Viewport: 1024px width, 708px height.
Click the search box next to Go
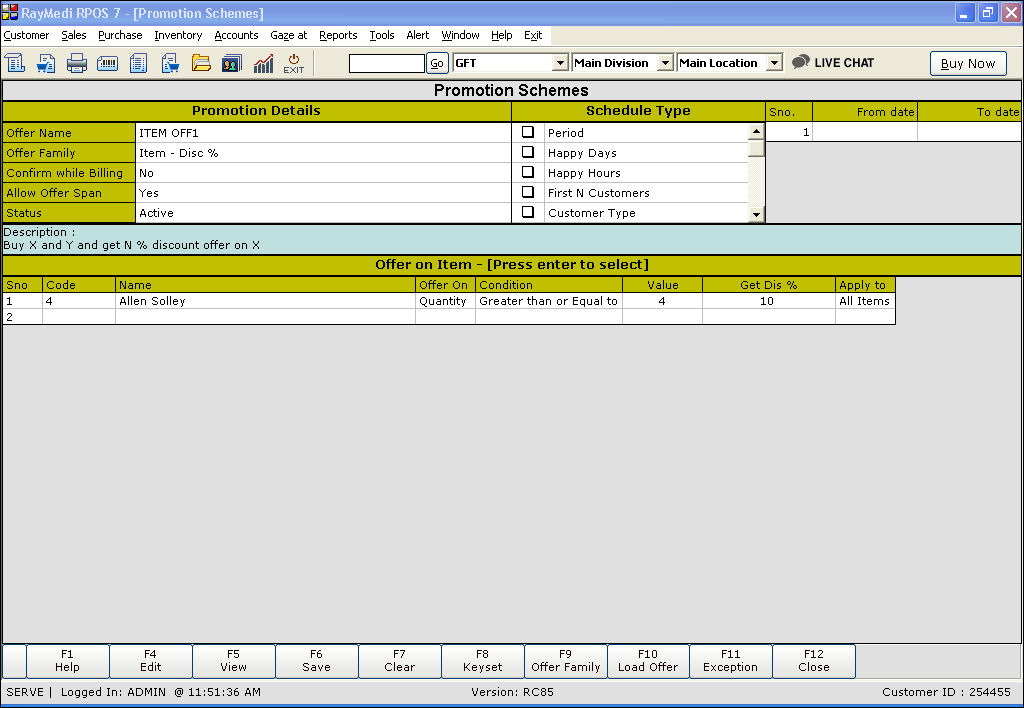387,63
